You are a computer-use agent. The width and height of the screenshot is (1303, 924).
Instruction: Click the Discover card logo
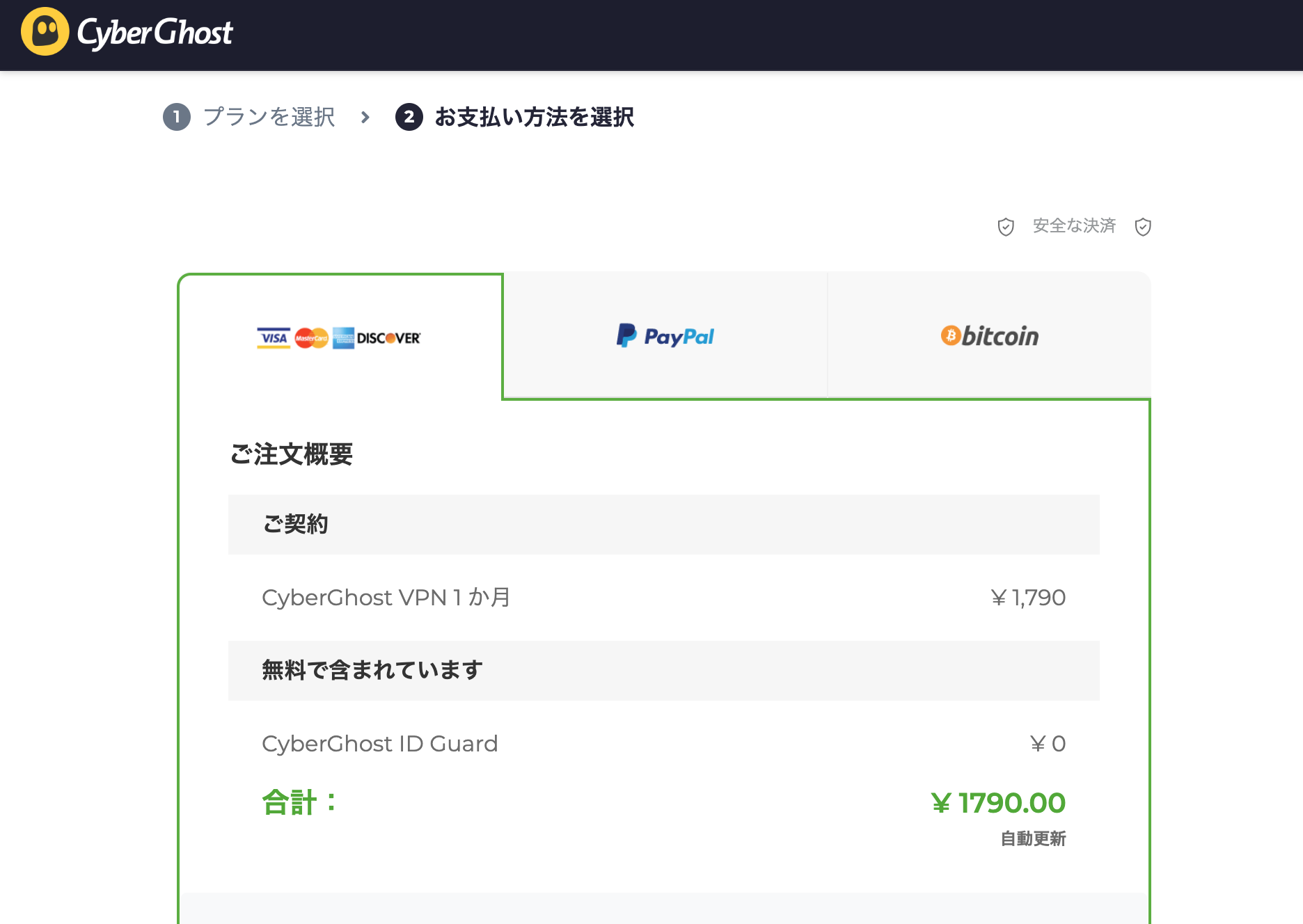pyautogui.click(x=389, y=338)
